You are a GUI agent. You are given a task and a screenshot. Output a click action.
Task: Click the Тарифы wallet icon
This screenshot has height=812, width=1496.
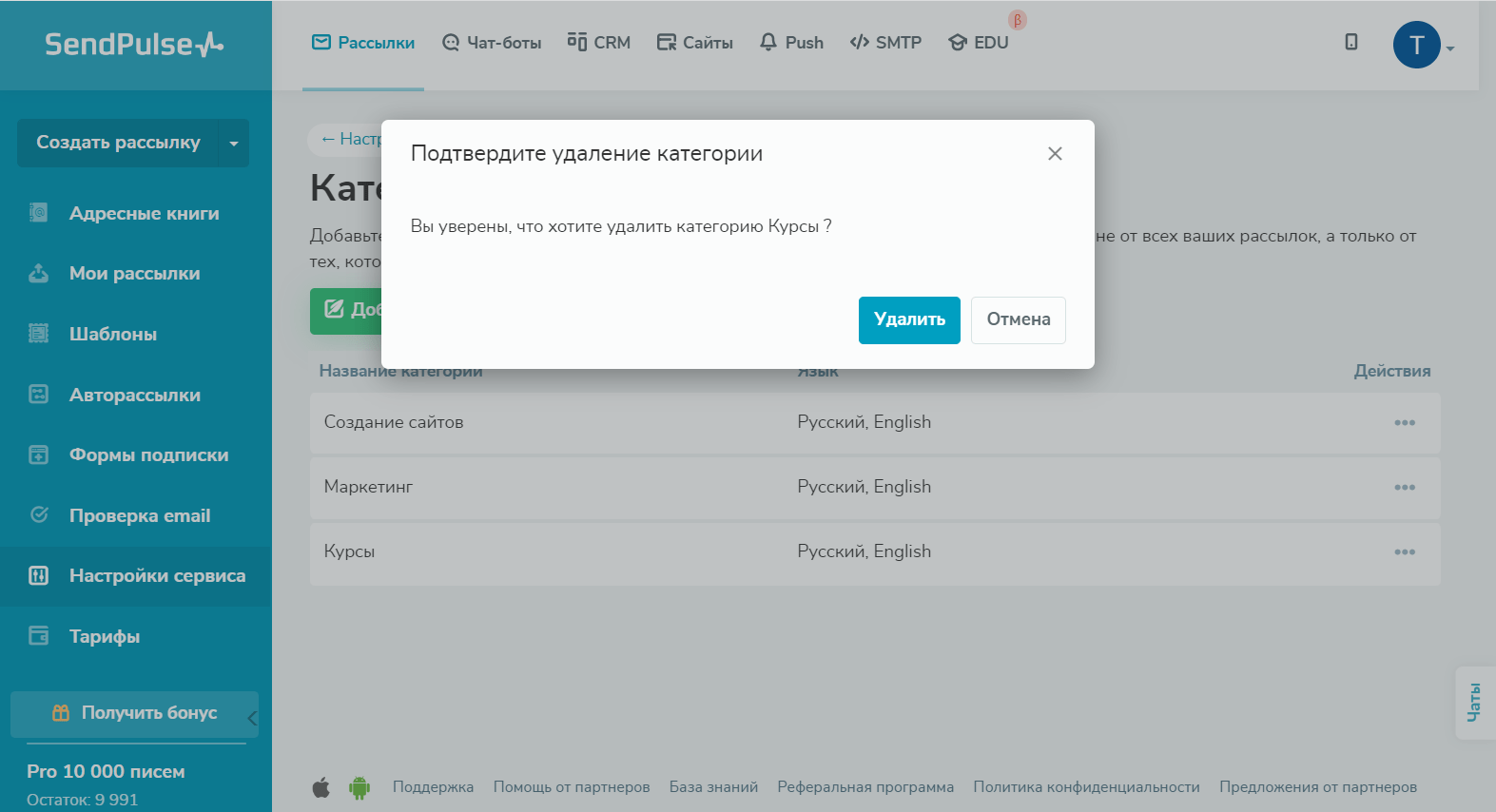coord(39,636)
